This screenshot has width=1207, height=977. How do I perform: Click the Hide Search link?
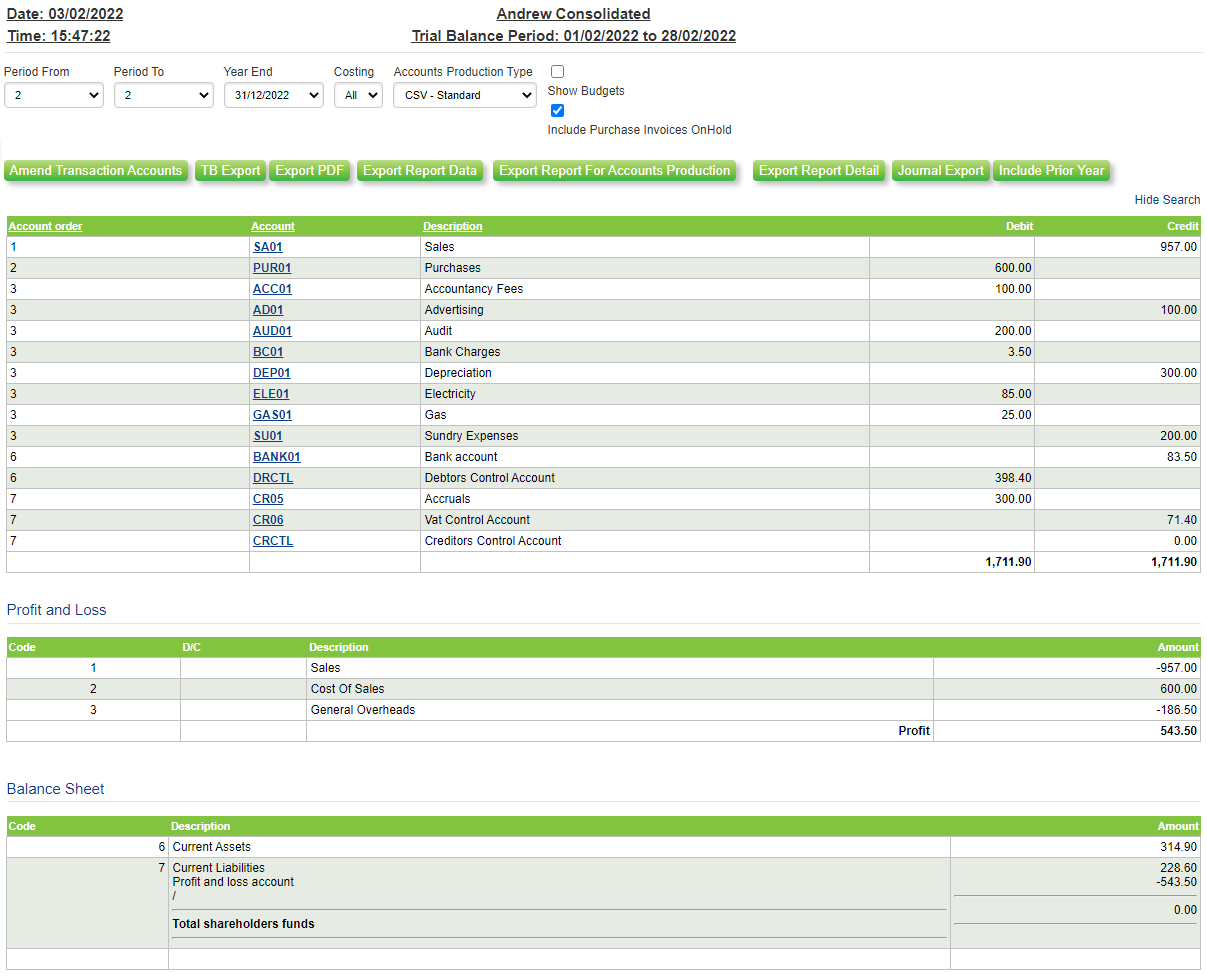pos(1167,200)
